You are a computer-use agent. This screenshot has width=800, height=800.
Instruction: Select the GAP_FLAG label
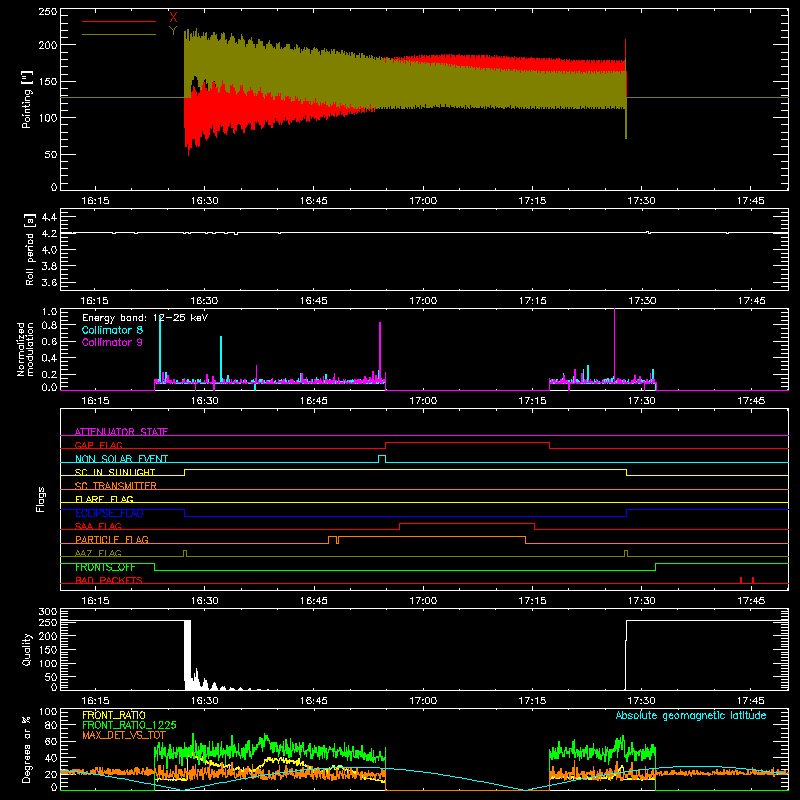[x=98, y=445]
